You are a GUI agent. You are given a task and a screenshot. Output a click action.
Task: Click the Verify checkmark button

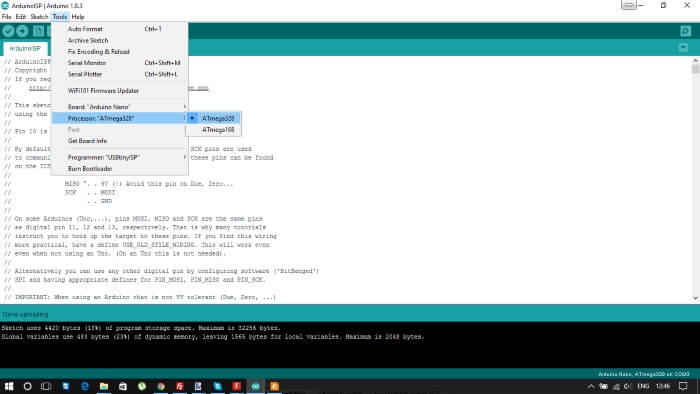point(8,31)
